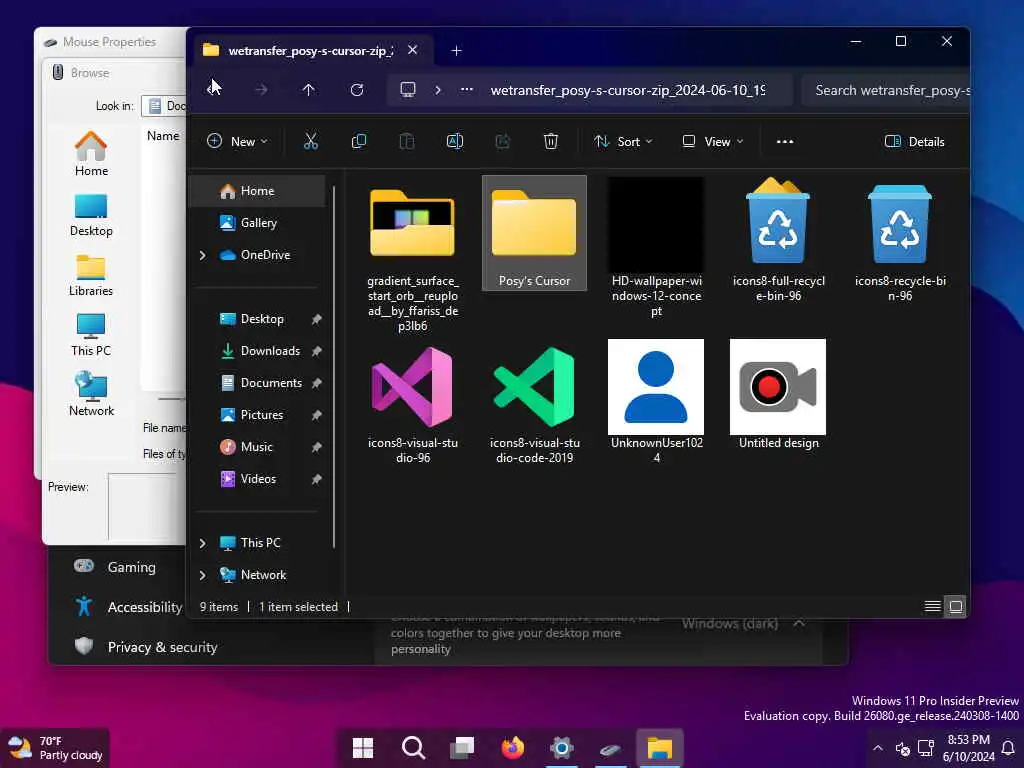Switch to details list view icon
Viewport: 1024px width, 768px height.
pyautogui.click(x=932, y=607)
